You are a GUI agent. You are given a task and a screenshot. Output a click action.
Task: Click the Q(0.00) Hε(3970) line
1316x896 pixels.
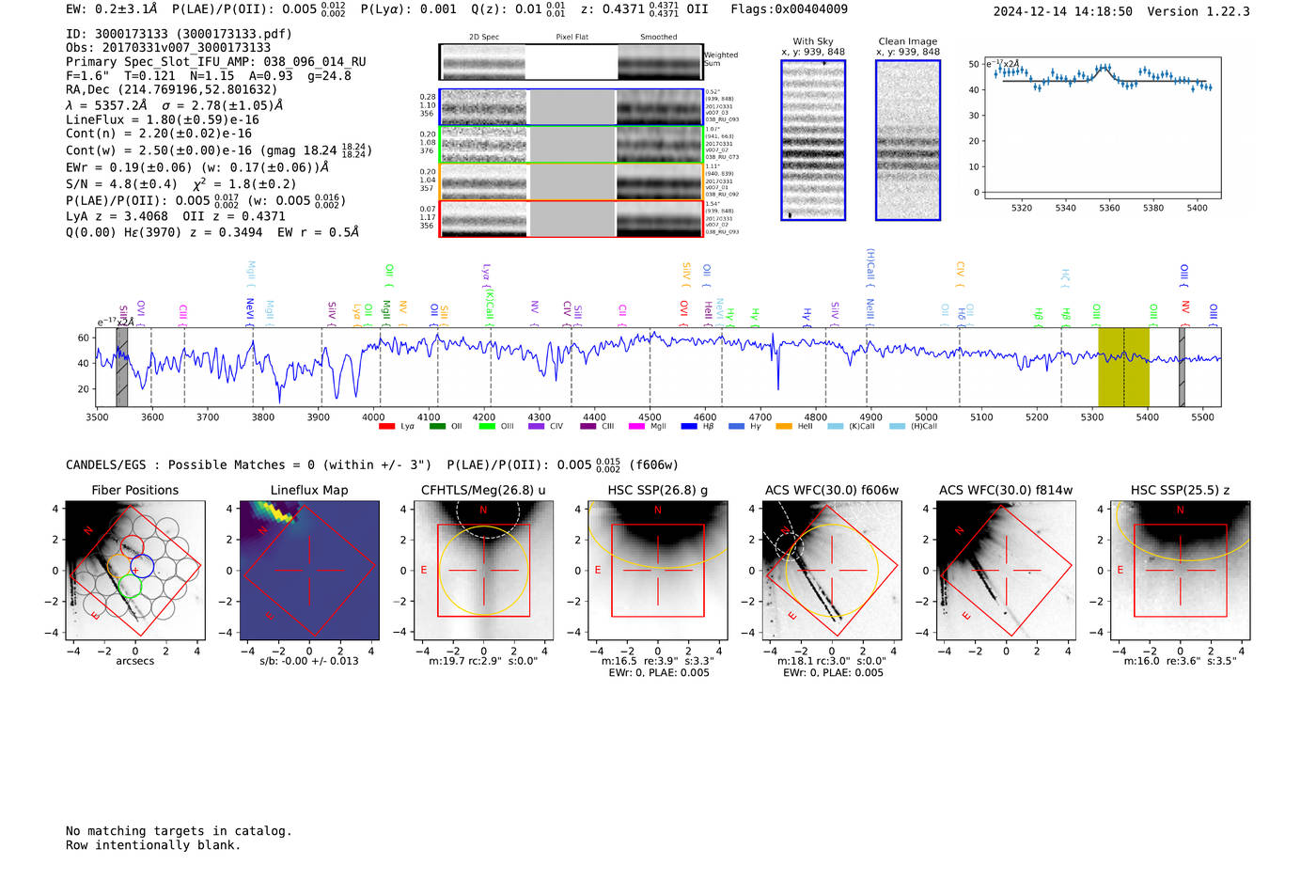(x=212, y=231)
